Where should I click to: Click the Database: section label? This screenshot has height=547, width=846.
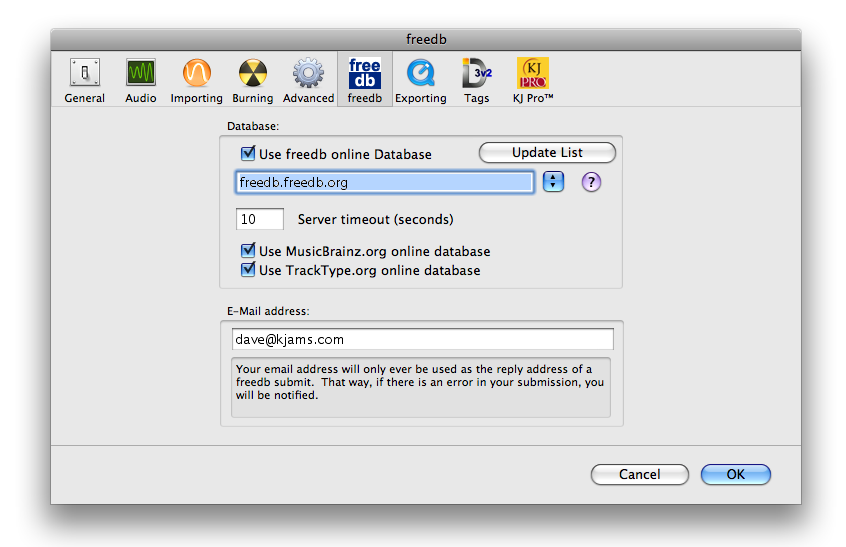point(253,126)
